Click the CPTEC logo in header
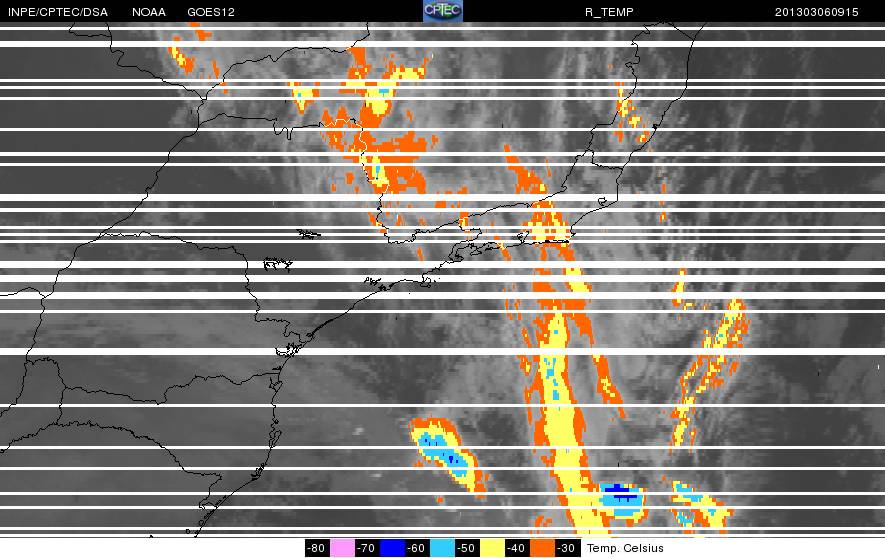This screenshot has height=558, width=885. click(x=442, y=11)
